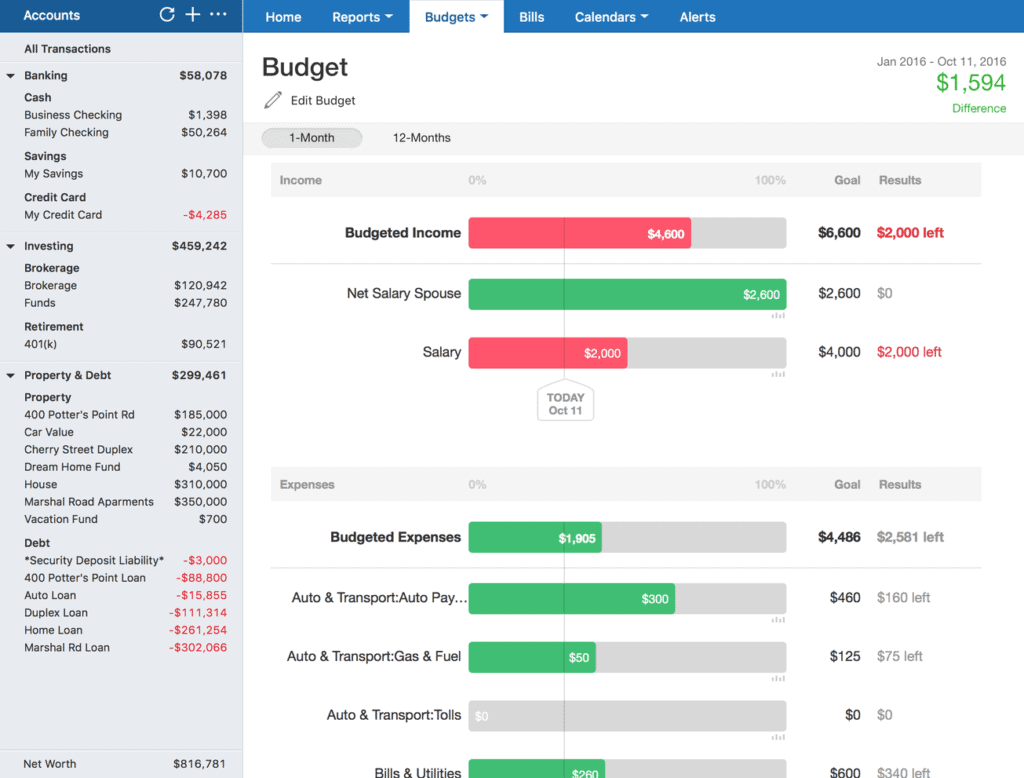Refresh accounts using the sync icon

click(x=167, y=14)
